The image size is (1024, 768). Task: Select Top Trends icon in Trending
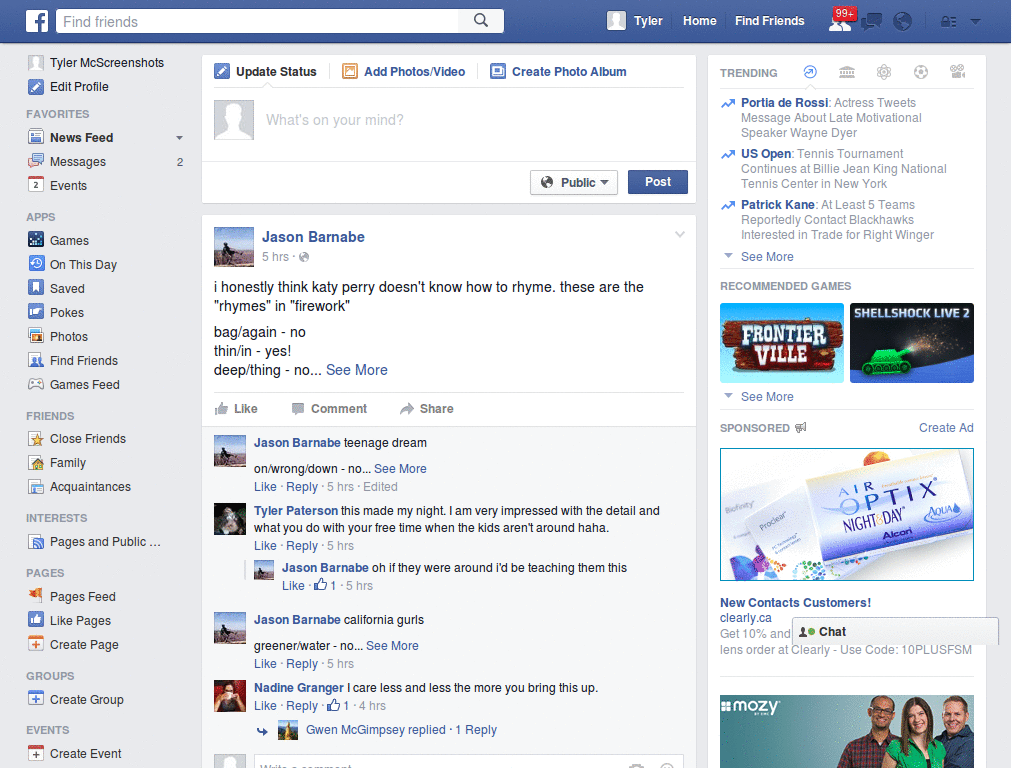pos(810,72)
